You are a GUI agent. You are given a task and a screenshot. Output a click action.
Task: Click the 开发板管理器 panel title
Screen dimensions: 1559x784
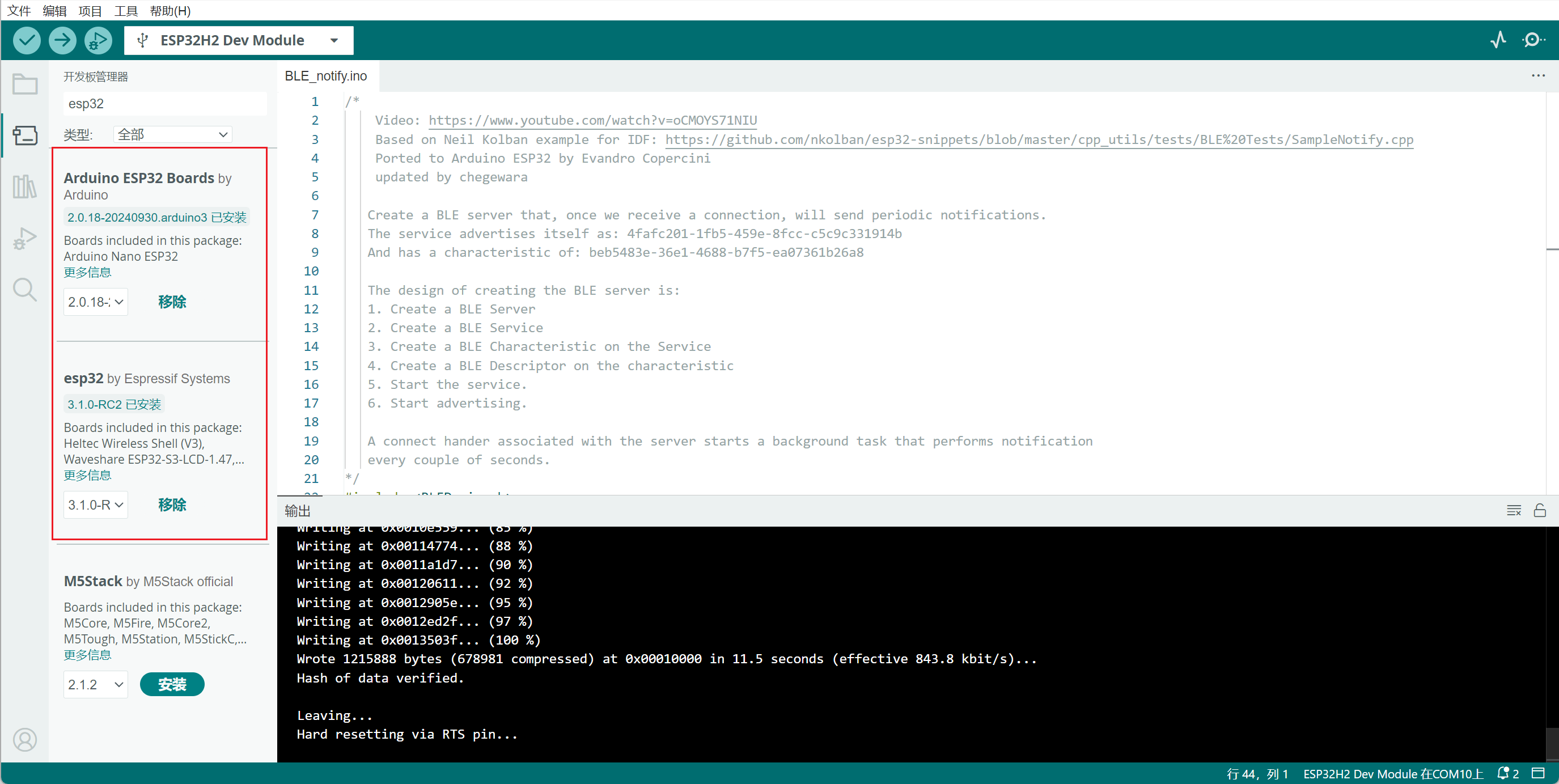96,77
